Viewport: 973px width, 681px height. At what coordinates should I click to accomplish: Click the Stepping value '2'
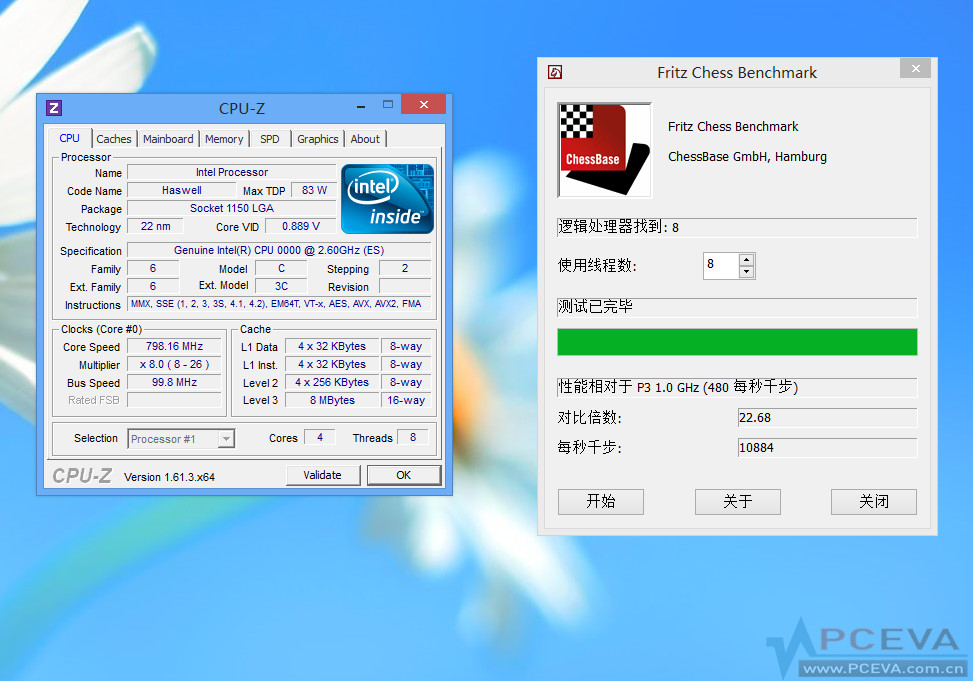pos(405,268)
